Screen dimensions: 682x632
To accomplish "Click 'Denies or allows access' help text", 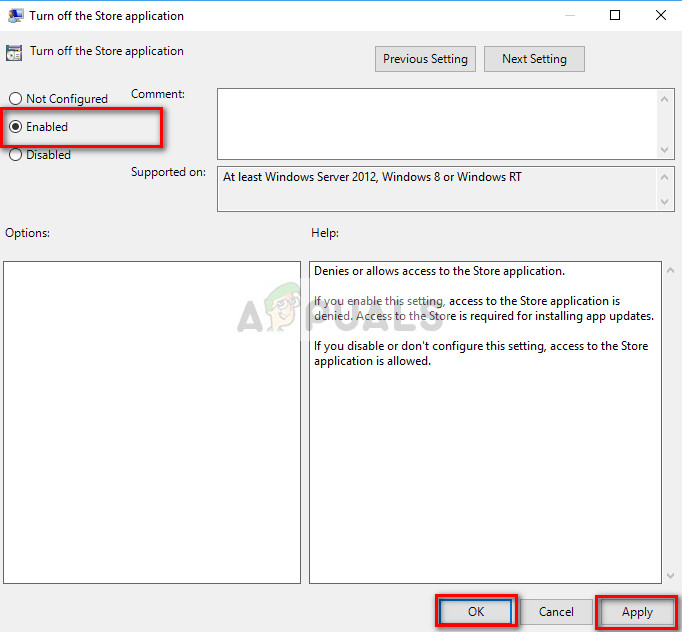I will (x=439, y=271).
